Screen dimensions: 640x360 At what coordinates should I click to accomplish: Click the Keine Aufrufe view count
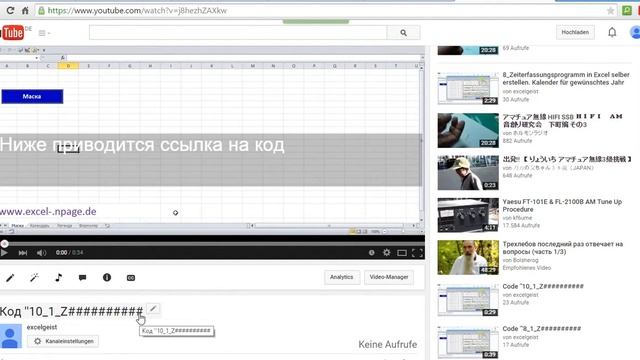(388, 344)
